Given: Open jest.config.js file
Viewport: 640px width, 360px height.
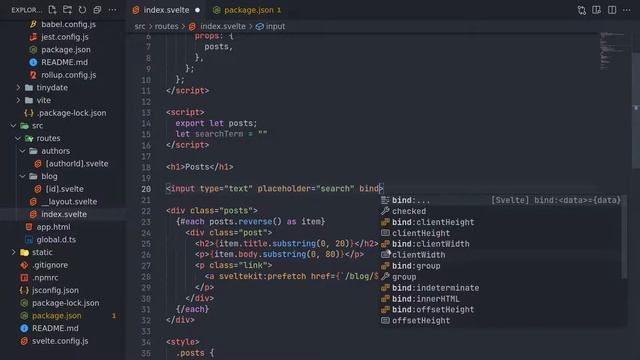Looking at the screenshot, I should [64, 37].
